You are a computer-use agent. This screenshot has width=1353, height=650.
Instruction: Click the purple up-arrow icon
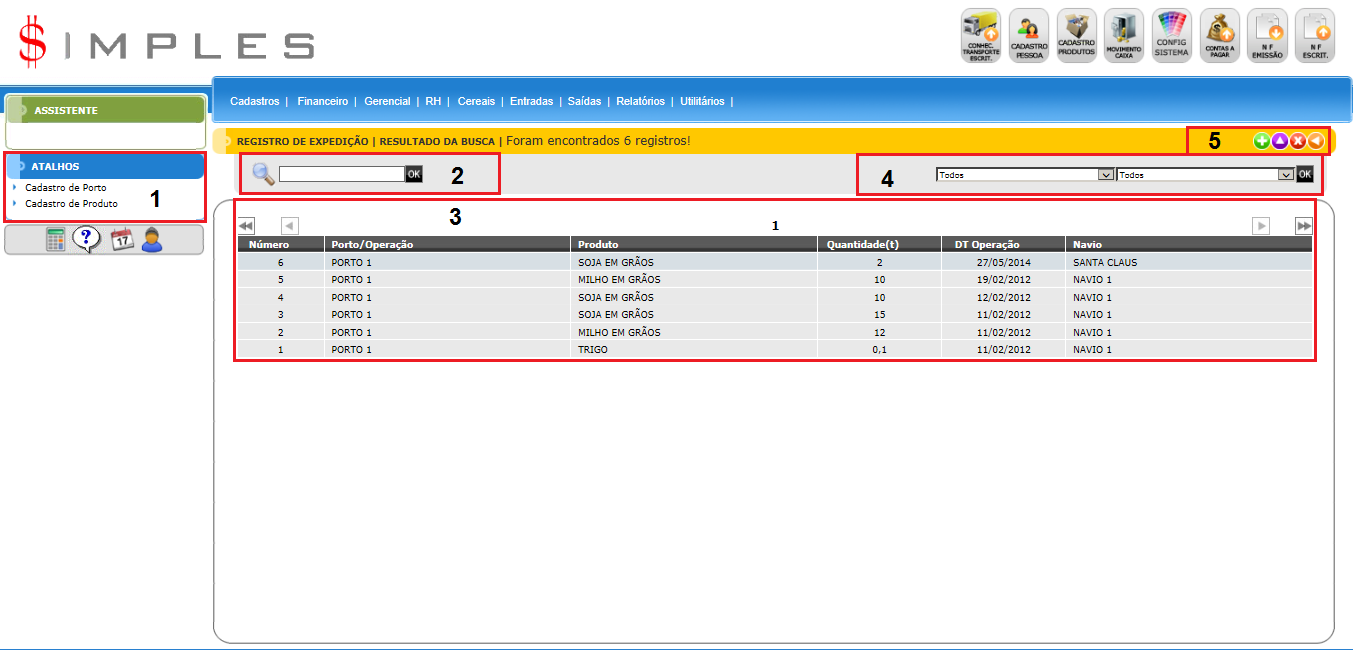coord(1280,141)
